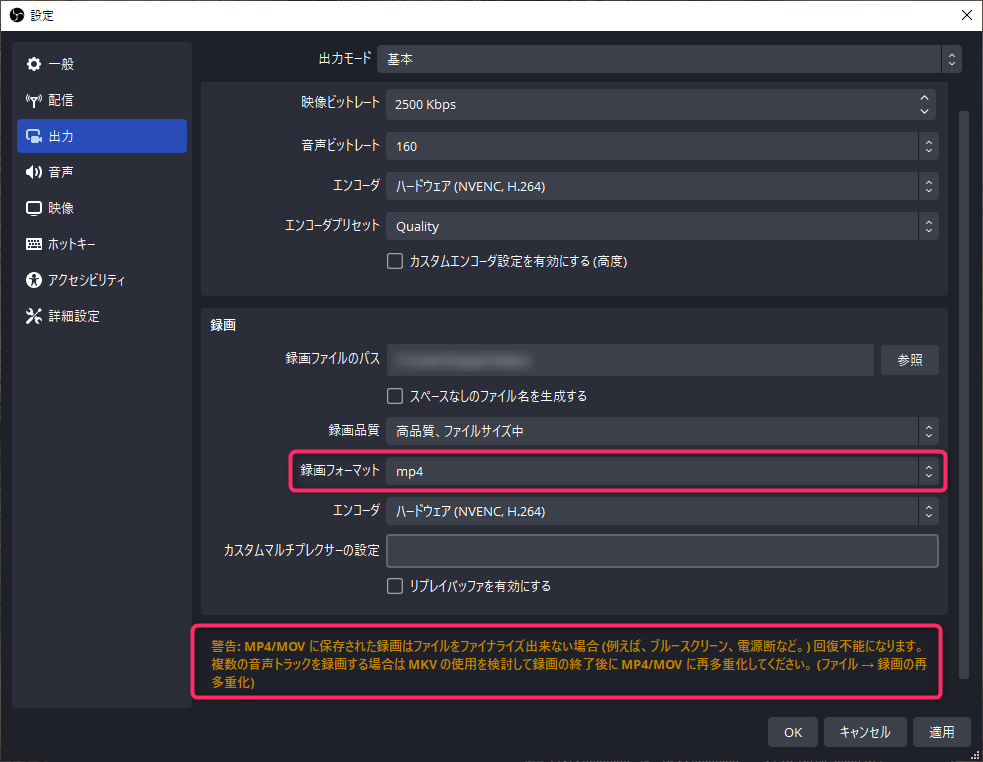Open the 録画フォーマット mp4 dropdown
The width and height of the screenshot is (983, 762).
661,471
